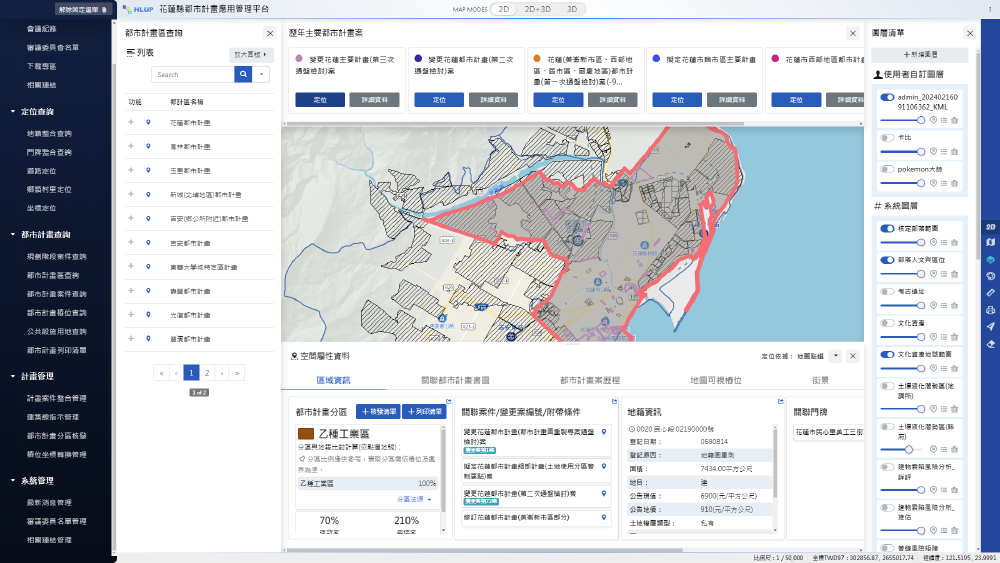The width and height of the screenshot is (1000, 563).
Task: Go to page 2 of the list
Action: pos(207,373)
